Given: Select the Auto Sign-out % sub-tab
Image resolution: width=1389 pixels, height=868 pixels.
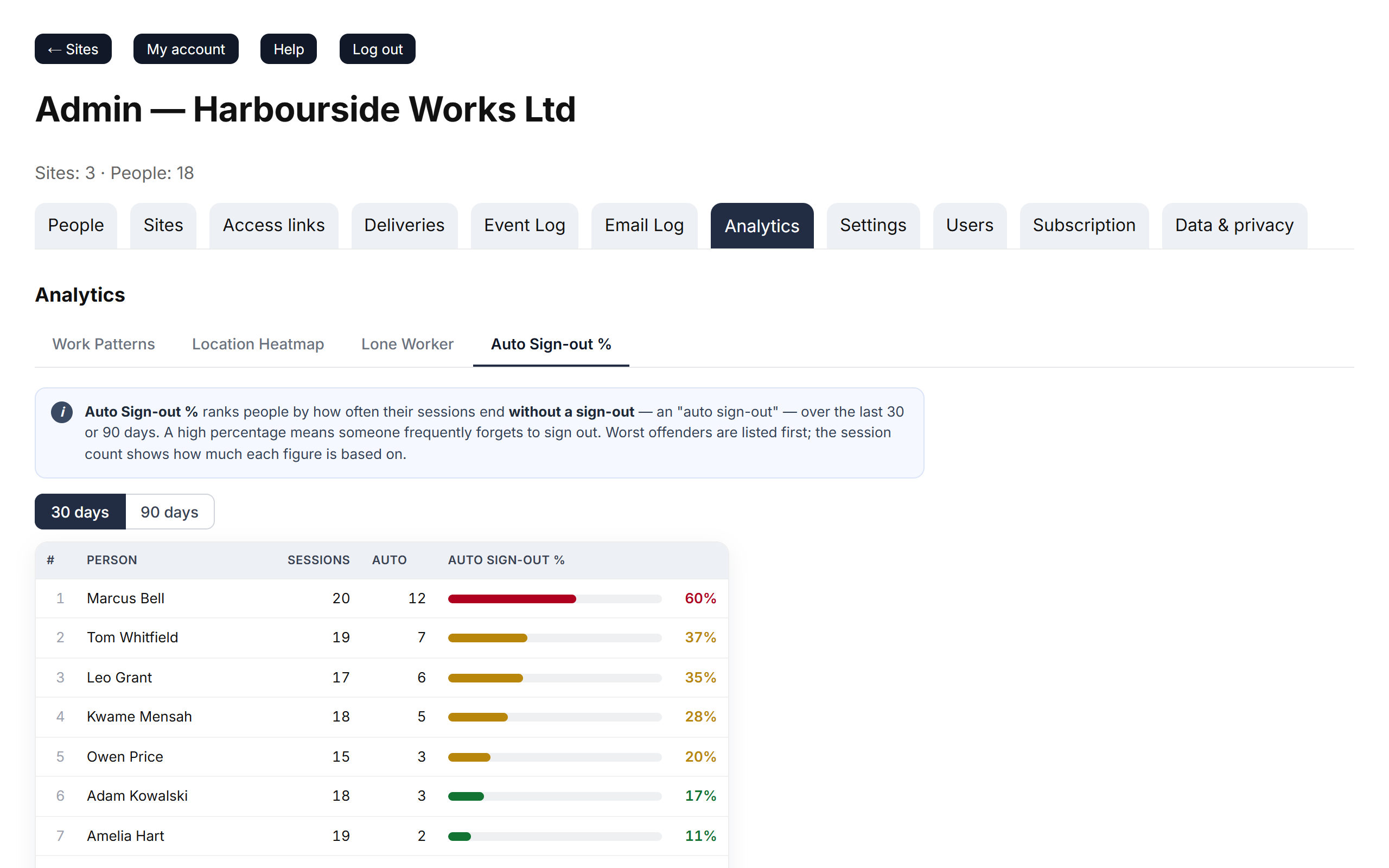Looking at the screenshot, I should click(x=551, y=344).
